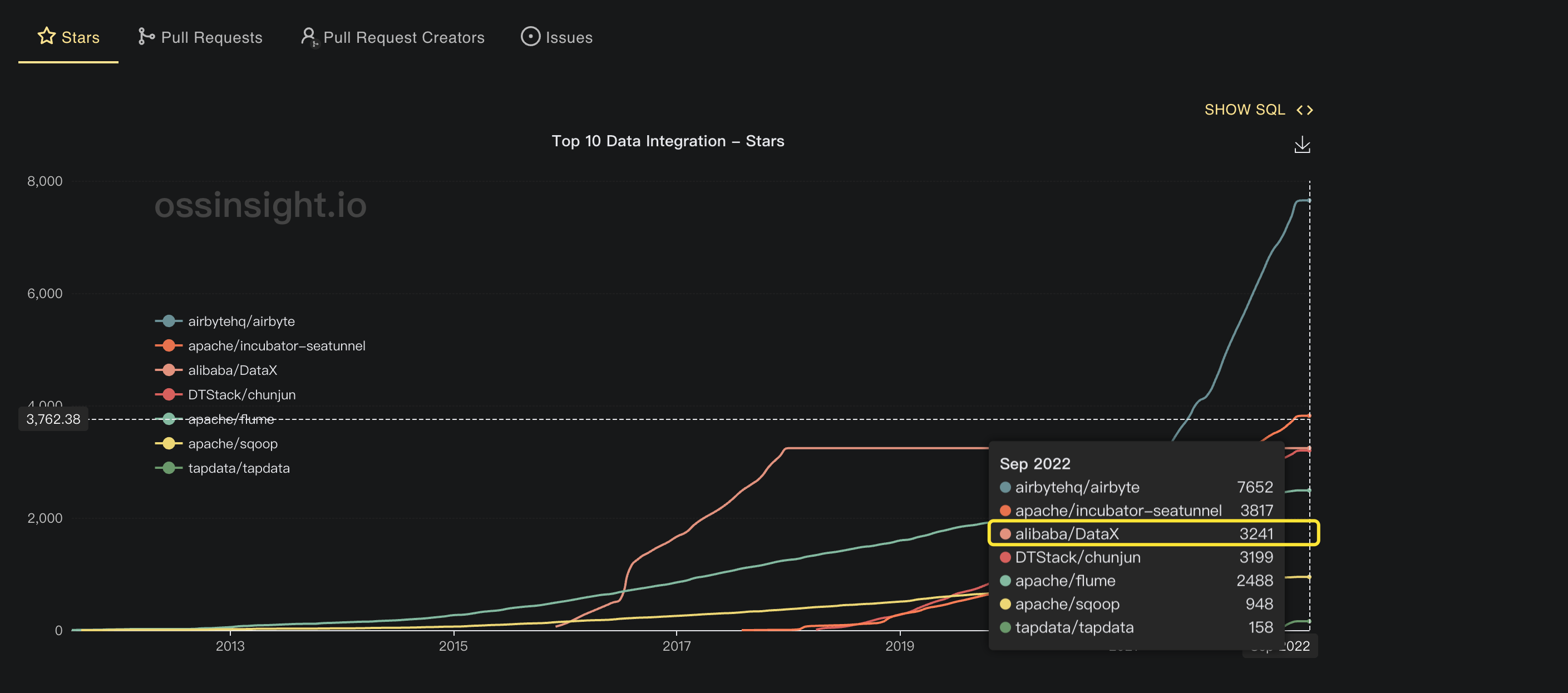
Task: Click the star icon in Stars tab
Action: 46,37
